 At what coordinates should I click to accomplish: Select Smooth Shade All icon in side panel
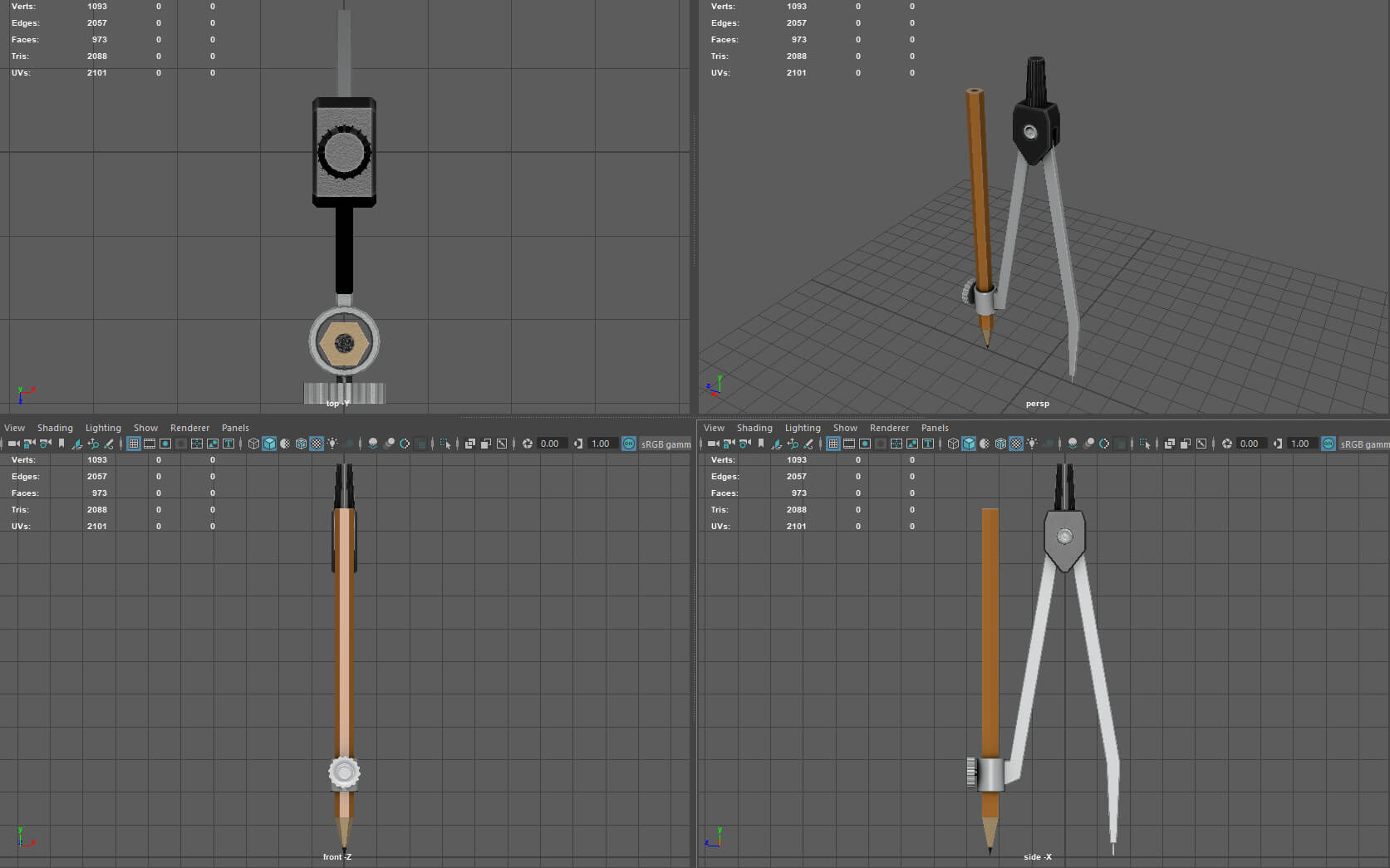coord(969,444)
